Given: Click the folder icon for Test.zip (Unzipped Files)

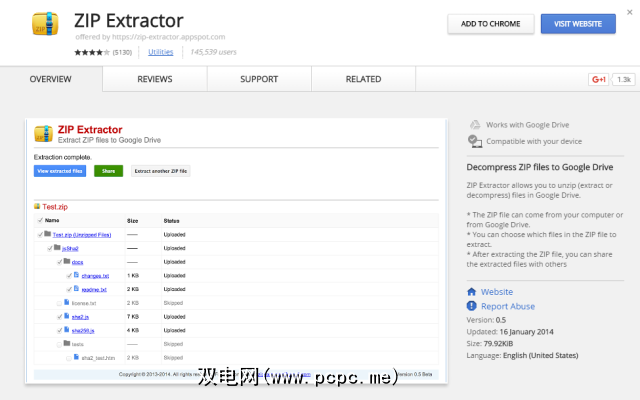Looking at the screenshot, I should (47, 233).
